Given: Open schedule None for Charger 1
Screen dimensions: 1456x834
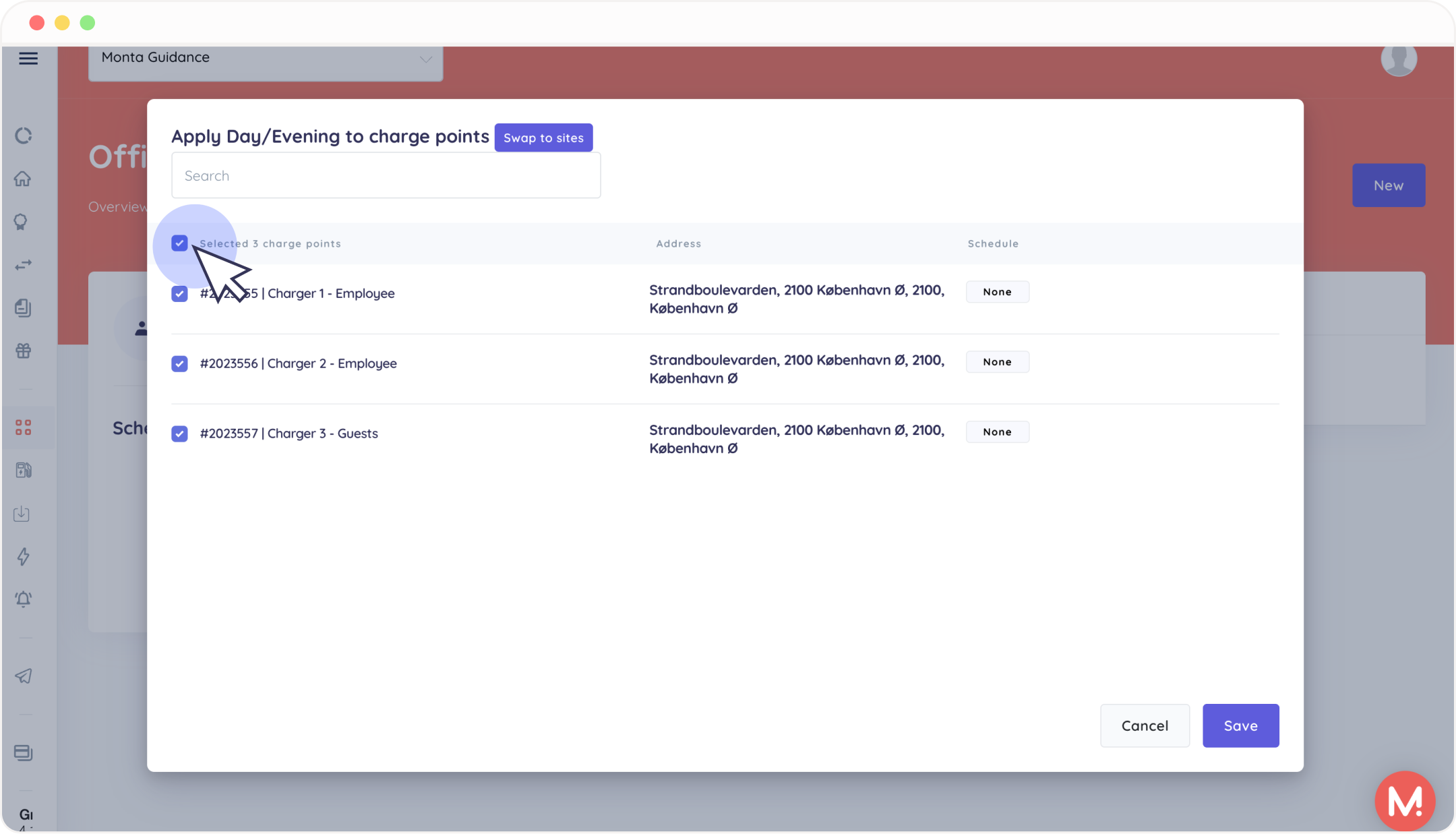Looking at the screenshot, I should [997, 292].
